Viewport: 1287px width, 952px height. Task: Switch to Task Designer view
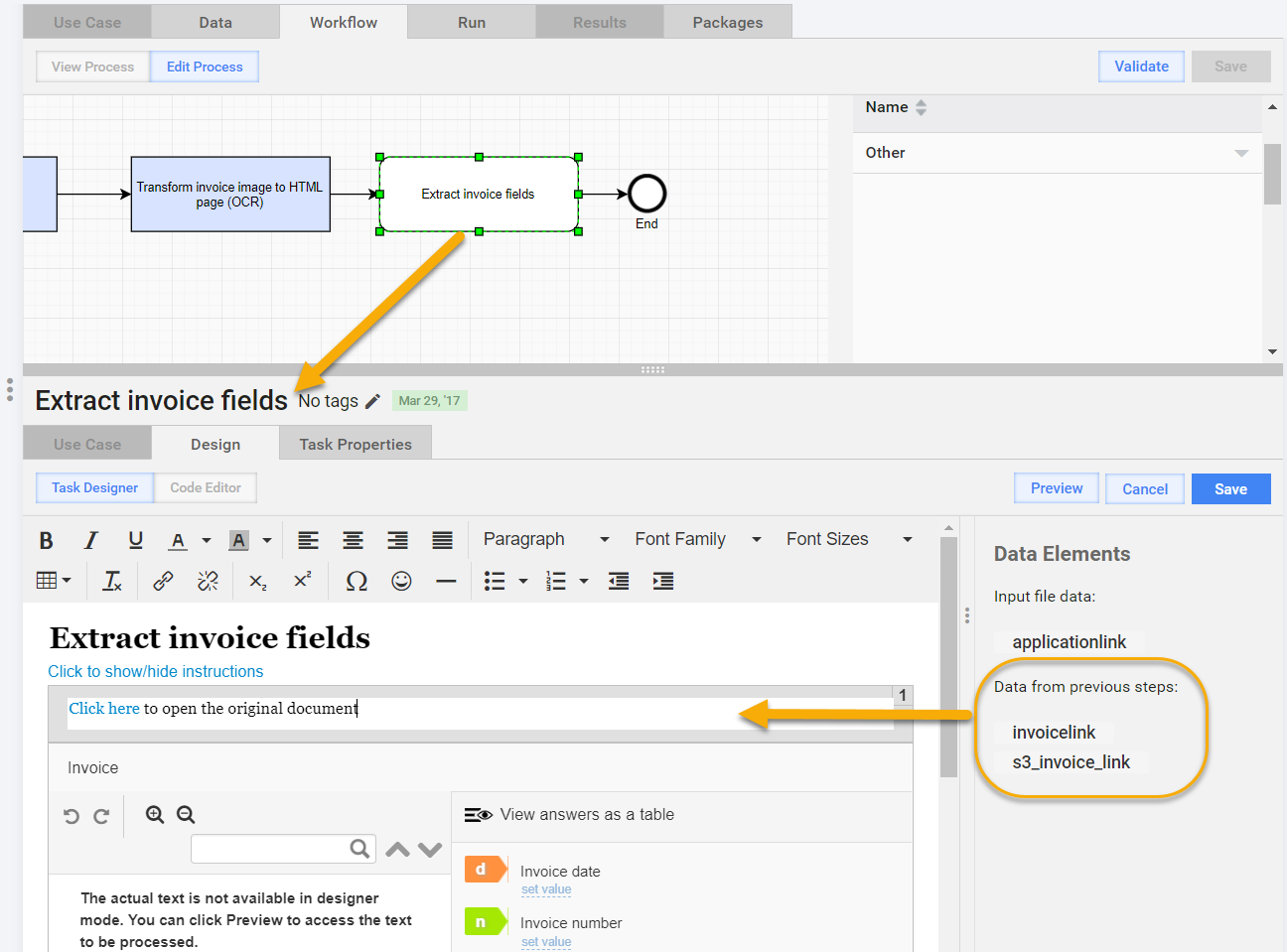(95, 487)
